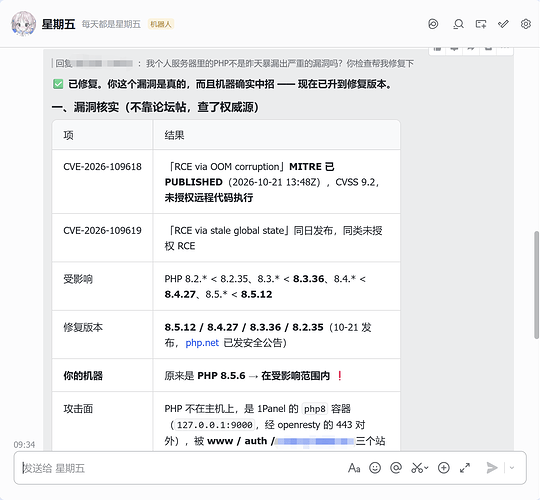
Task: Click the paper plane send icon
Action: click(x=492, y=468)
